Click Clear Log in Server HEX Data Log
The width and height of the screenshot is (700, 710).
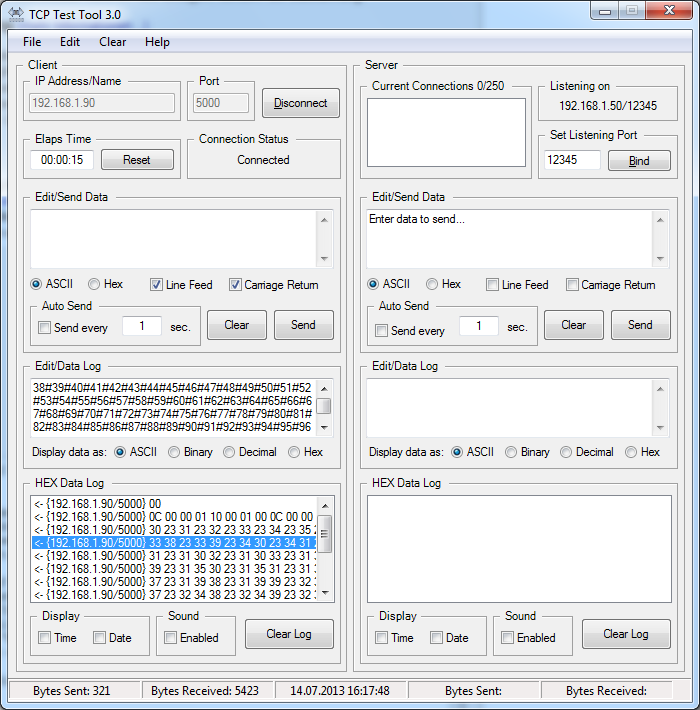626,634
